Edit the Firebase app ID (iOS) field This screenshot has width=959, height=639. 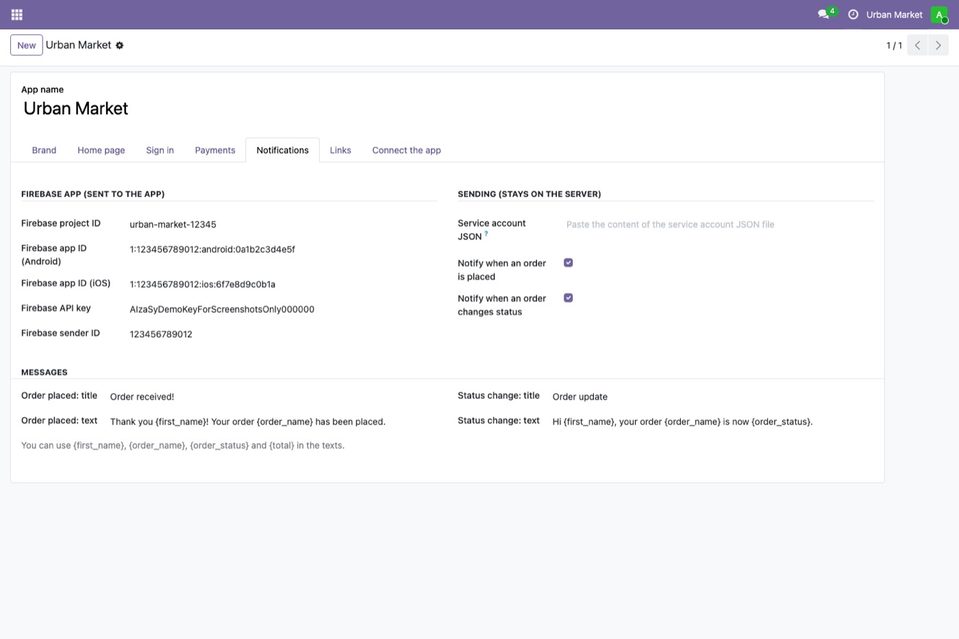point(283,284)
